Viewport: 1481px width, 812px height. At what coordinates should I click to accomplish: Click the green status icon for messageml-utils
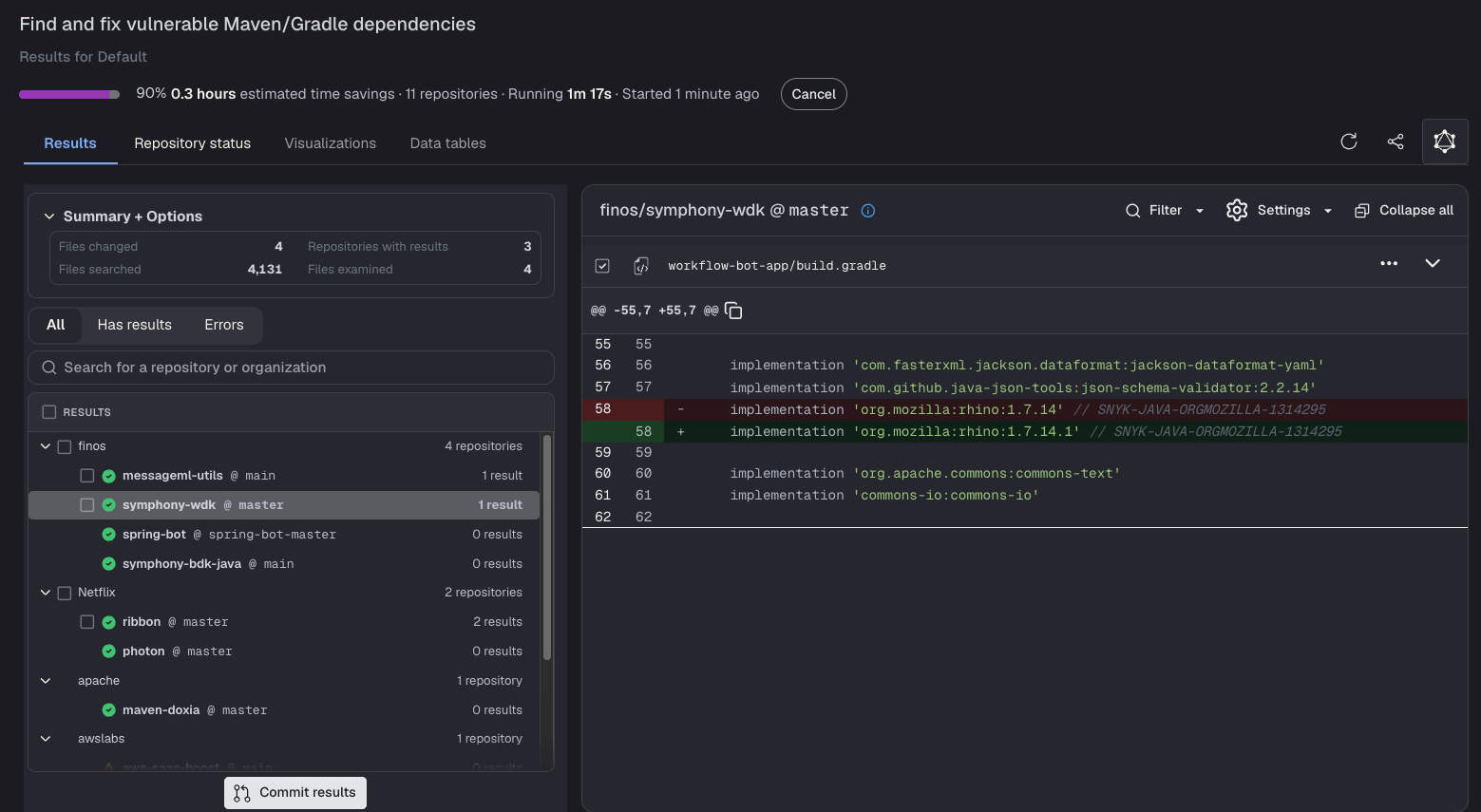pyautogui.click(x=109, y=476)
